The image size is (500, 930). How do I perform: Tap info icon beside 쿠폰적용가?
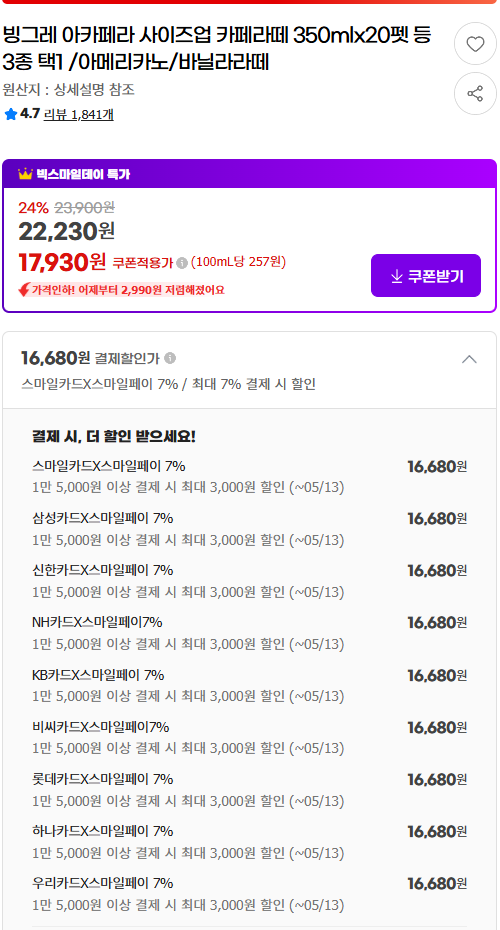point(182,263)
